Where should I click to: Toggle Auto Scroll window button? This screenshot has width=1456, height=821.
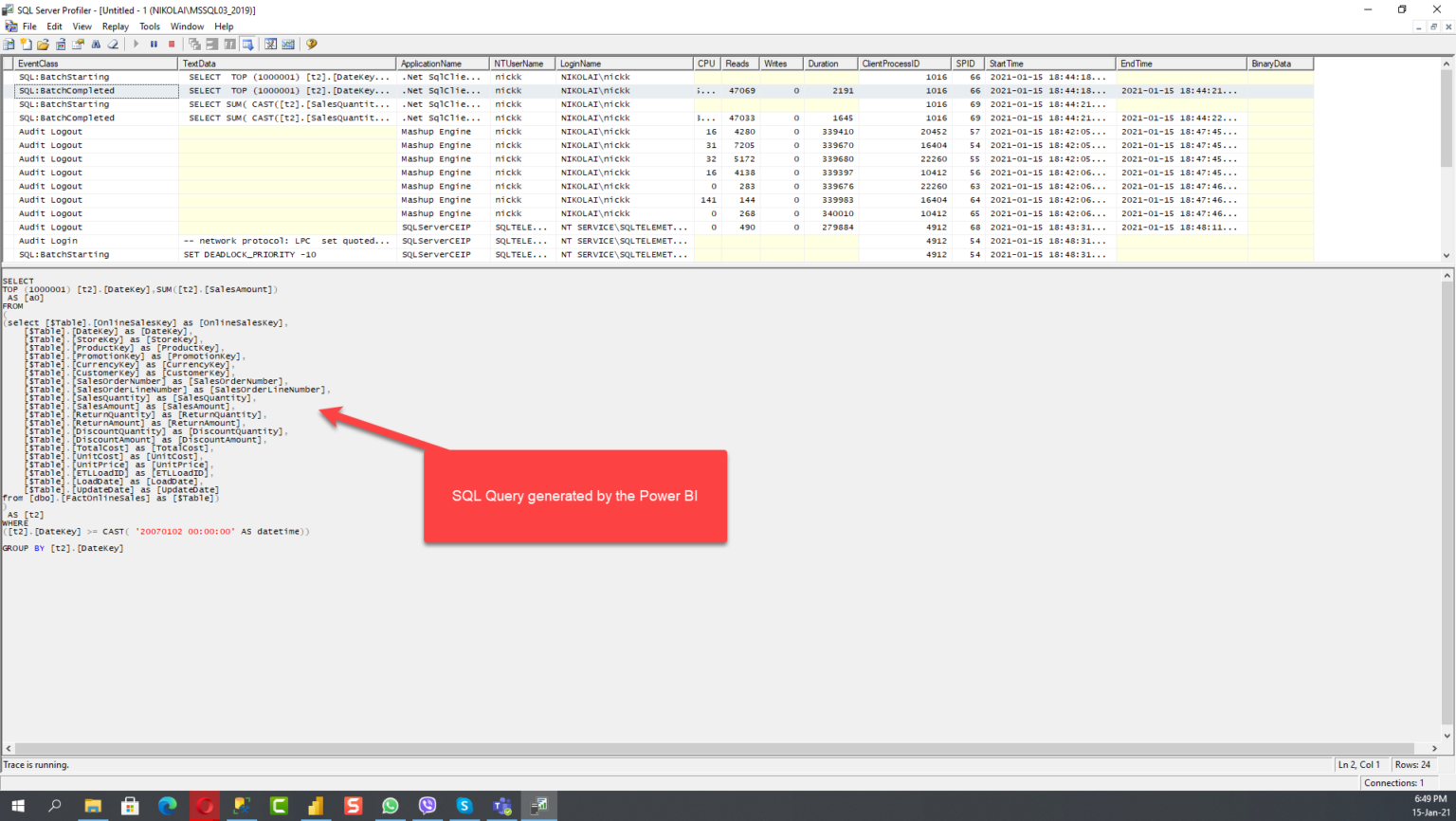(x=247, y=45)
